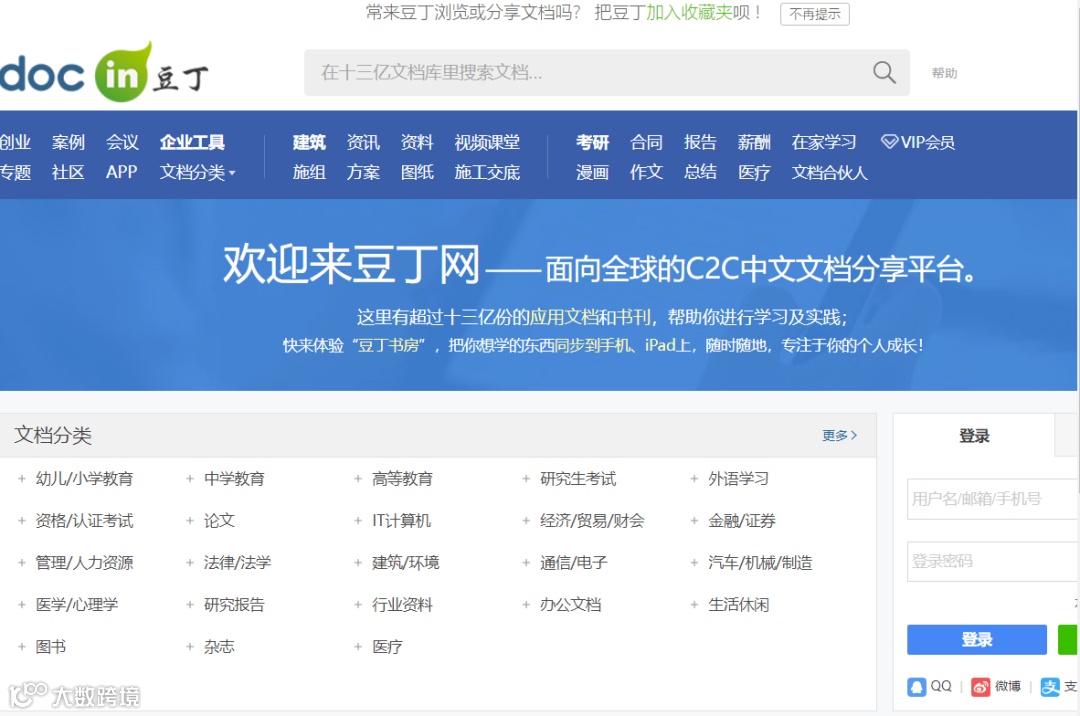Open the 漫画 navigation link

pos(592,172)
